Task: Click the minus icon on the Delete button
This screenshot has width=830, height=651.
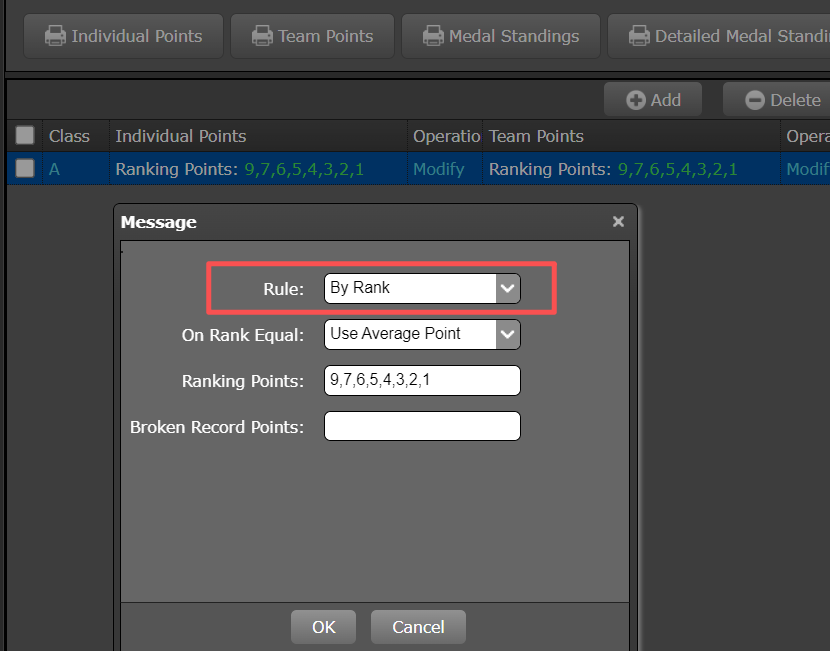Action: [x=756, y=99]
